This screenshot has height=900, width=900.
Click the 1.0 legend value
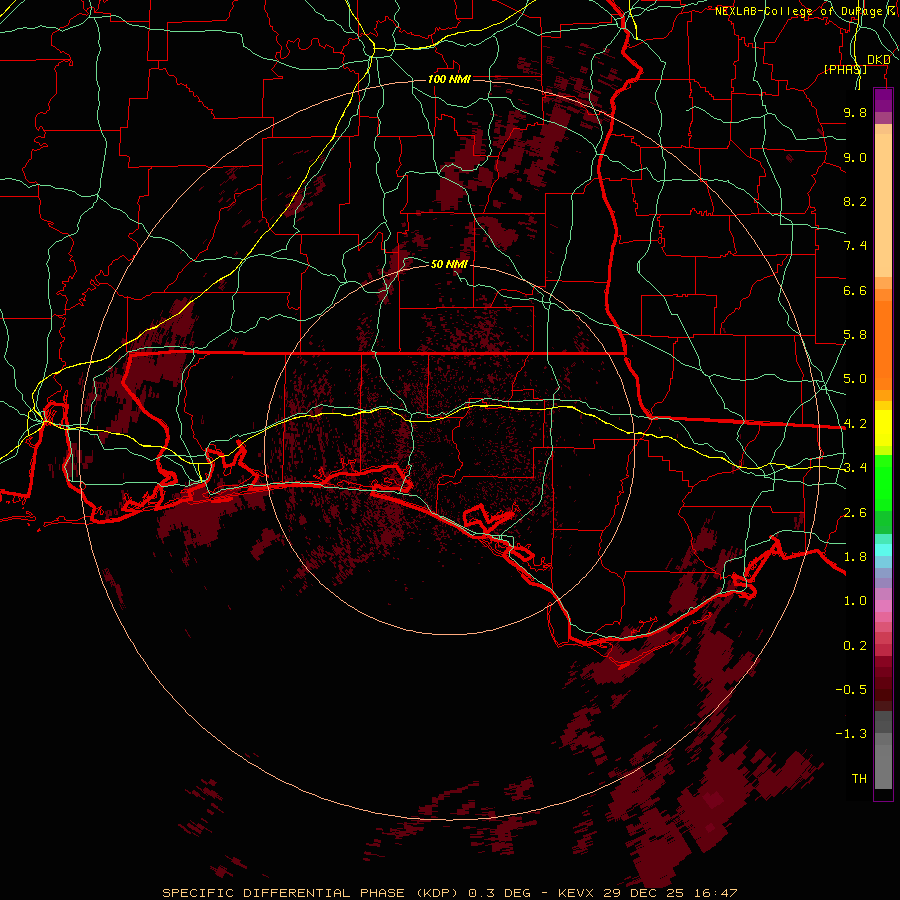tap(855, 601)
